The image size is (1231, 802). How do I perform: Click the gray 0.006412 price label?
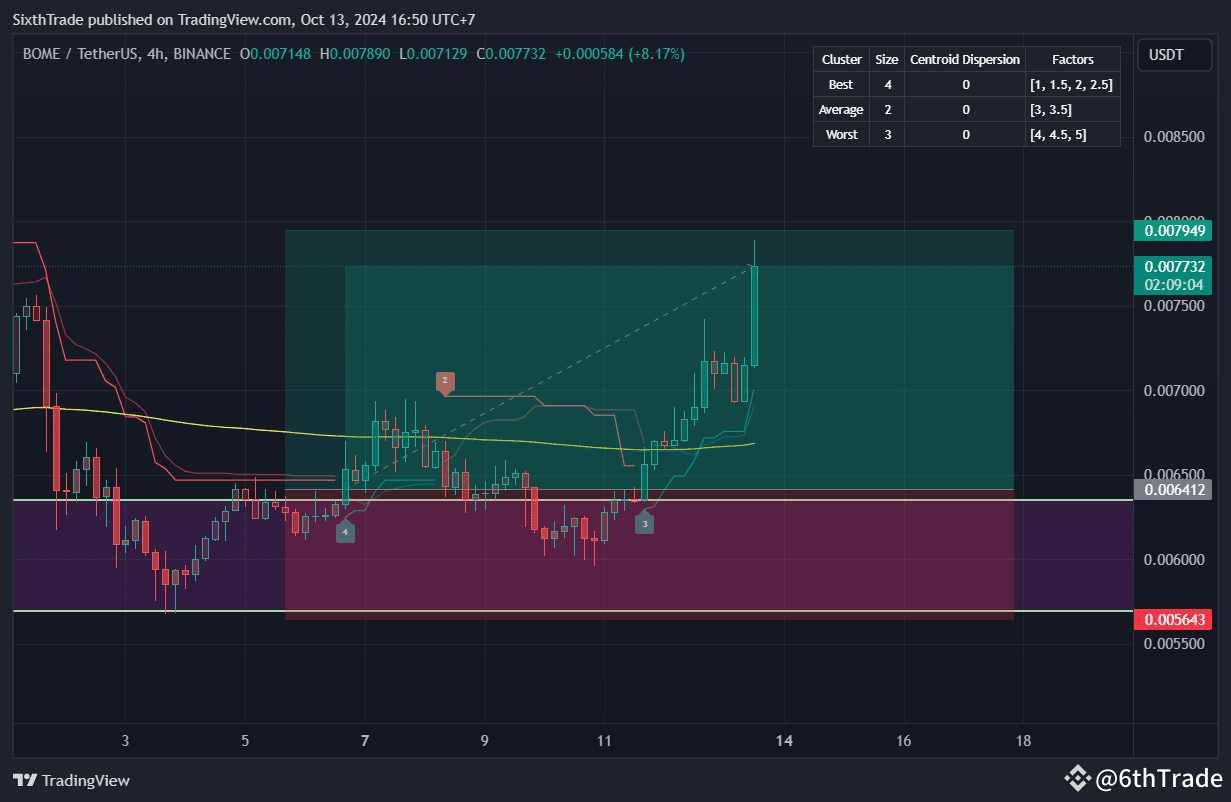[x=1174, y=489]
